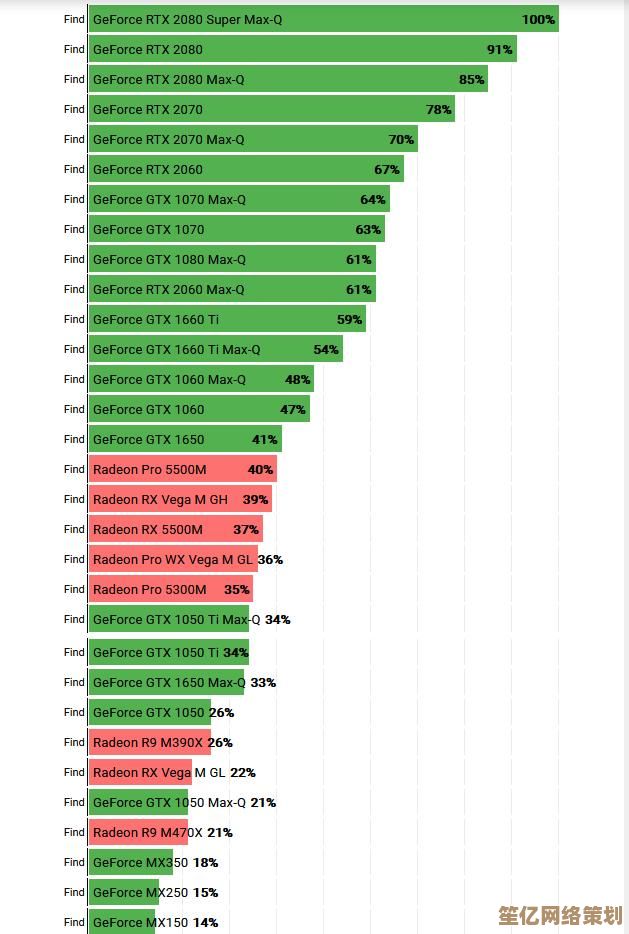Click Find next to Radeon Pro 5500M
The height and width of the screenshot is (934, 629).
click(74, 469)
